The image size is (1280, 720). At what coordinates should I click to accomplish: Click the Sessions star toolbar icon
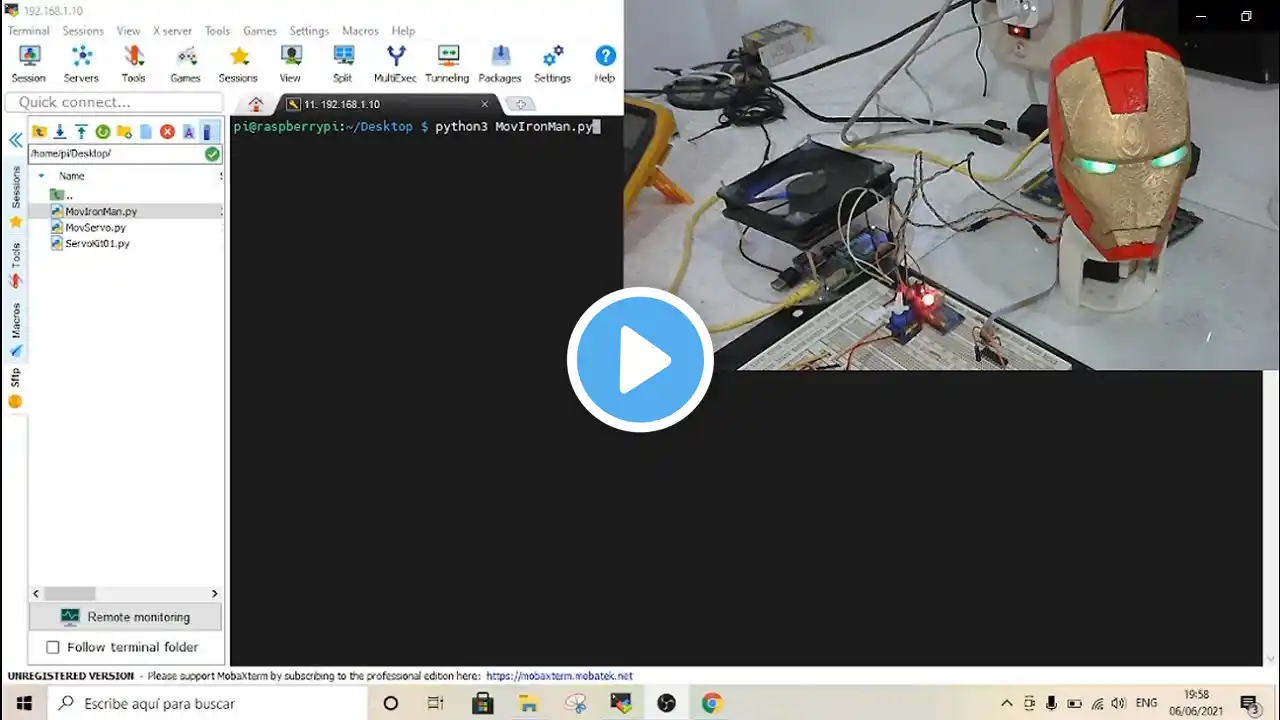[x=238, y=64]
